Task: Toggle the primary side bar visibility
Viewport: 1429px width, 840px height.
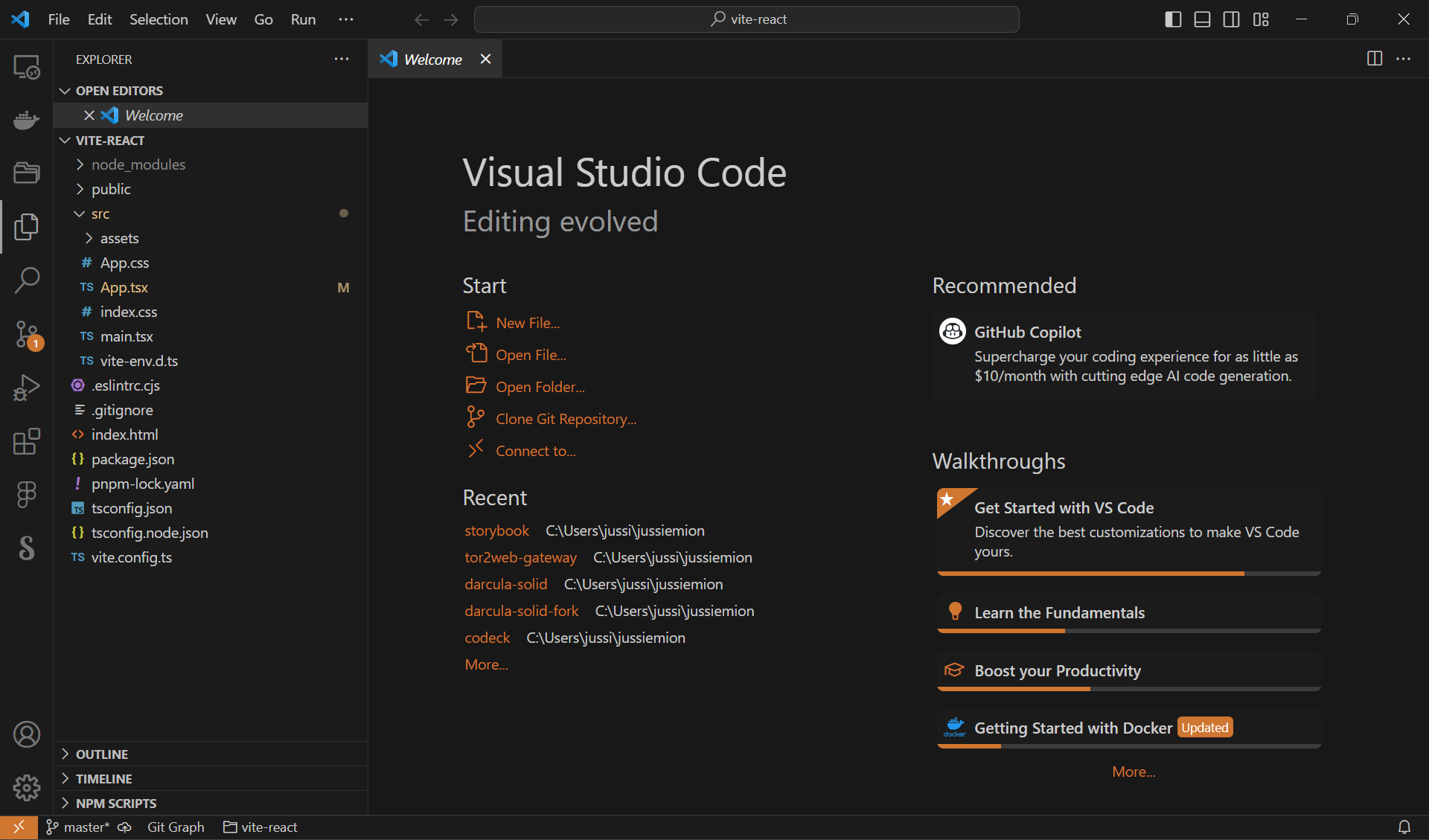Action: [1173, 19]
